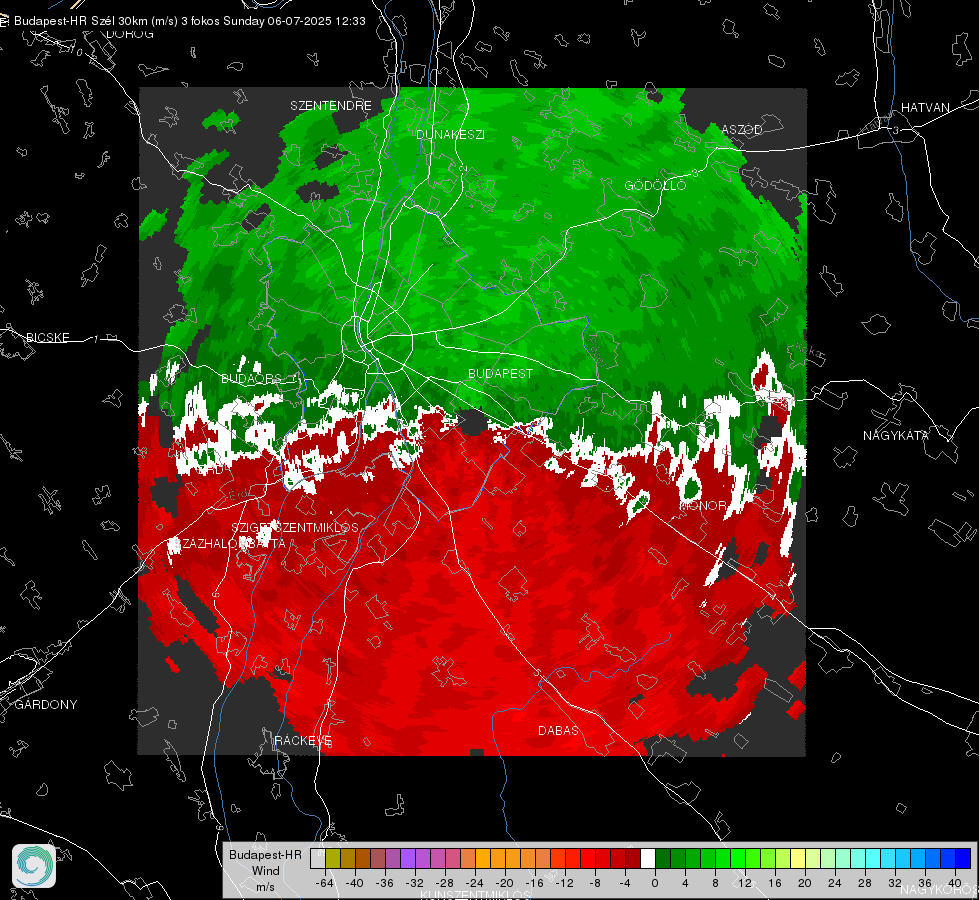Select the dark blue 40 m/s legend swatch

click(963, 858)
